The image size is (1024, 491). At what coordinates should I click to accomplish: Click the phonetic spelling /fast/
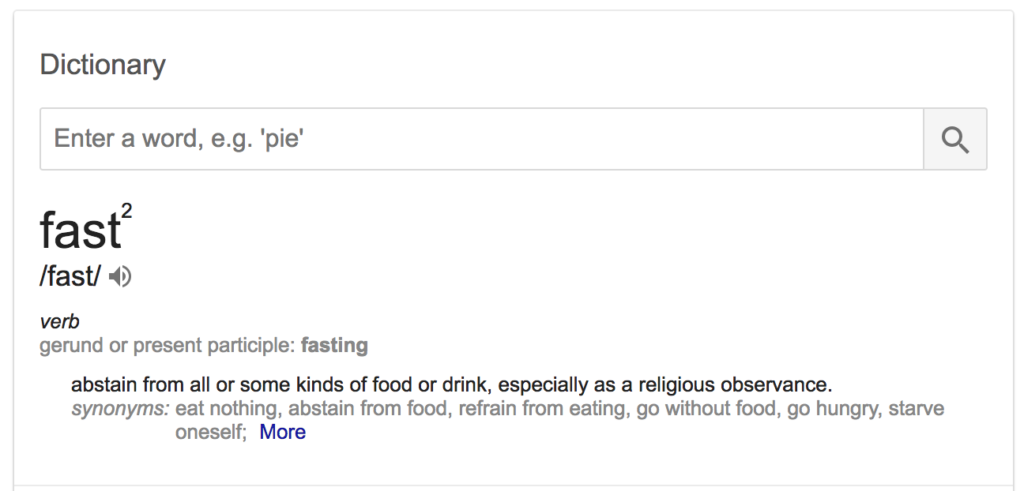click(71, 277)
